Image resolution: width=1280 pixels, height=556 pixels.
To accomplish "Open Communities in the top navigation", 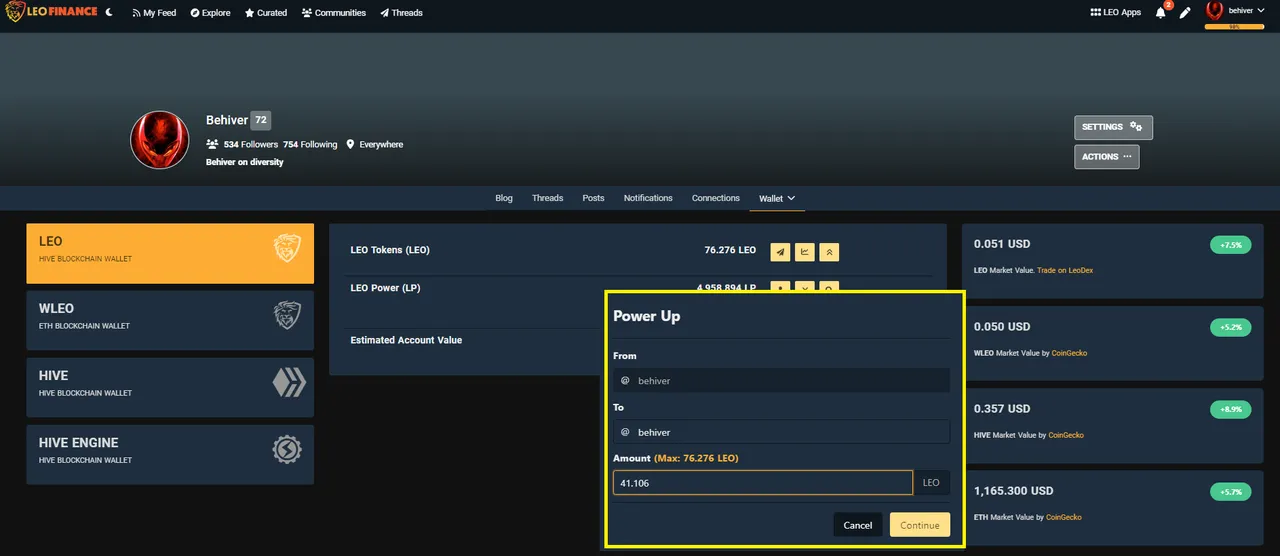I will (x=334, y=13).
